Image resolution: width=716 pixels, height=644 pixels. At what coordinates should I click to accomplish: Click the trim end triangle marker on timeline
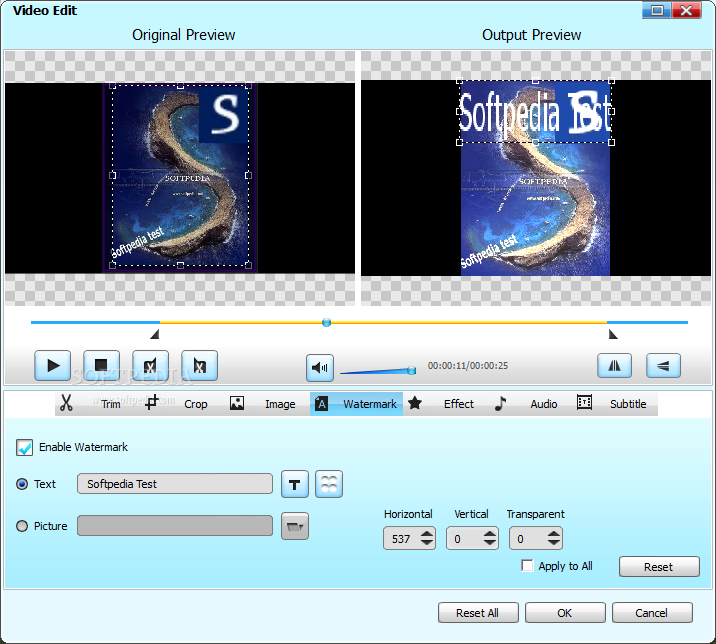pos(613,334)
